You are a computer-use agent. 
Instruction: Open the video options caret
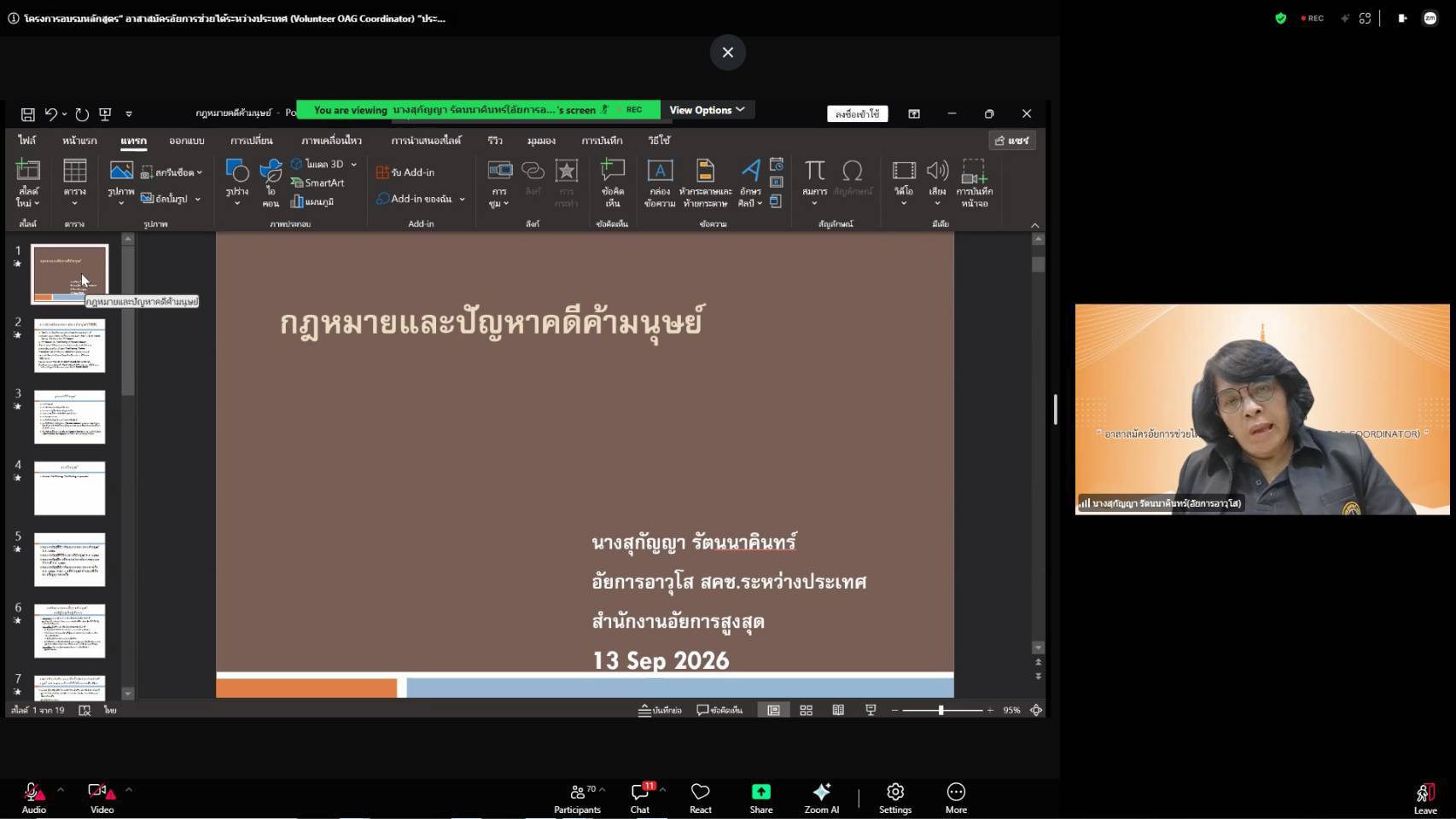click(x=129, y=790)
